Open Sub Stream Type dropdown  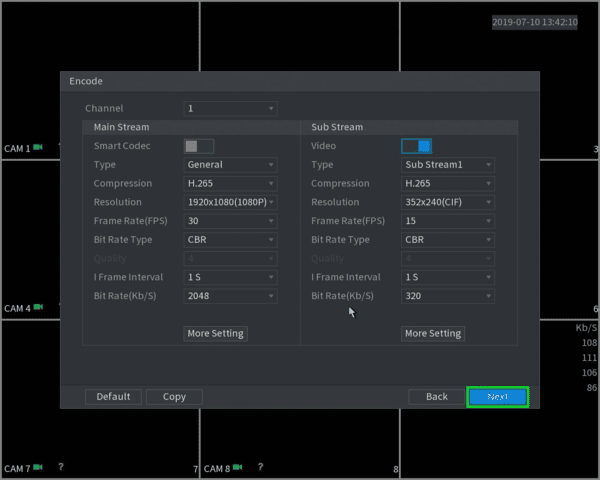tap(448, 165)
